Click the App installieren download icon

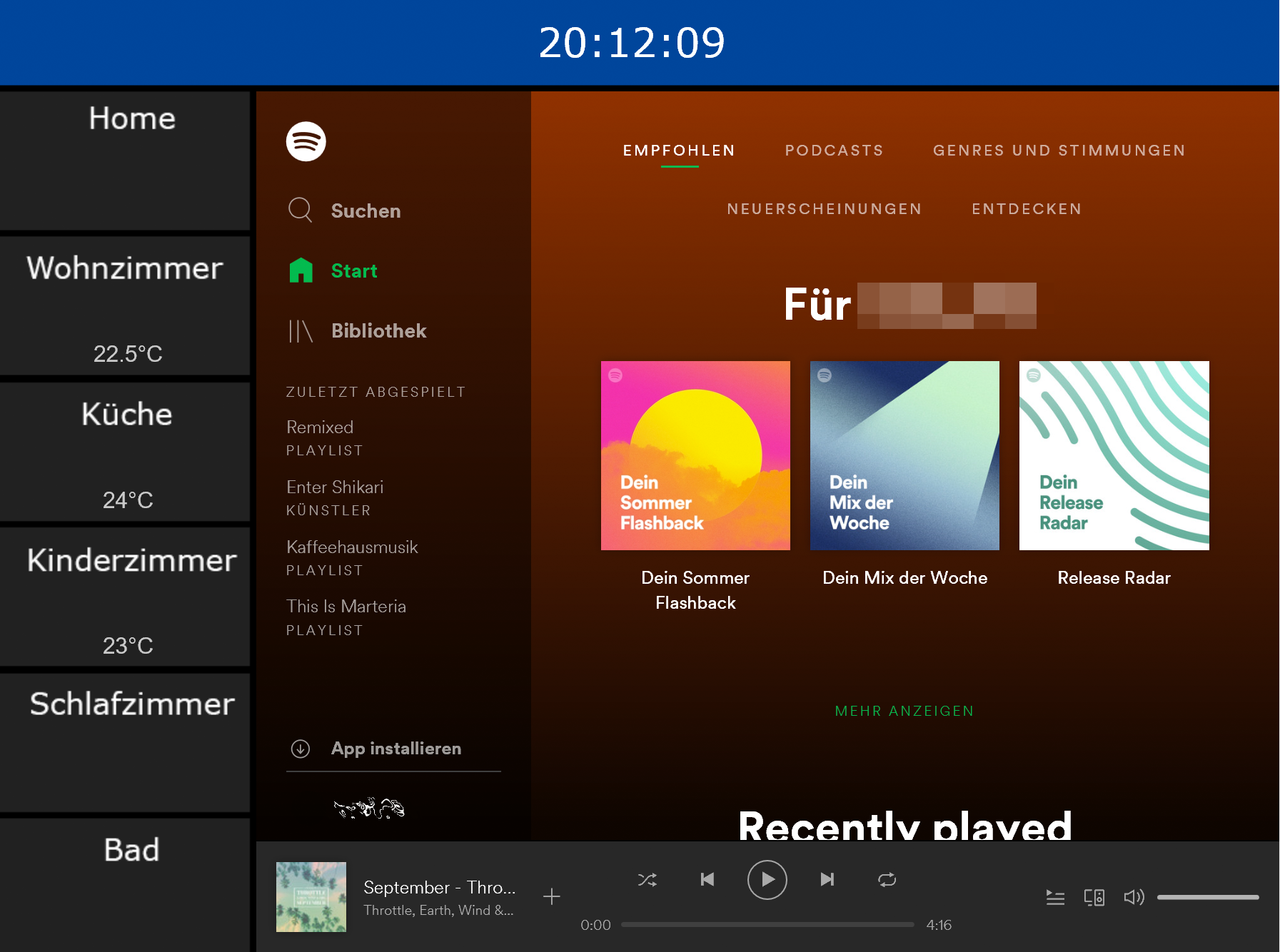[301, 749]
